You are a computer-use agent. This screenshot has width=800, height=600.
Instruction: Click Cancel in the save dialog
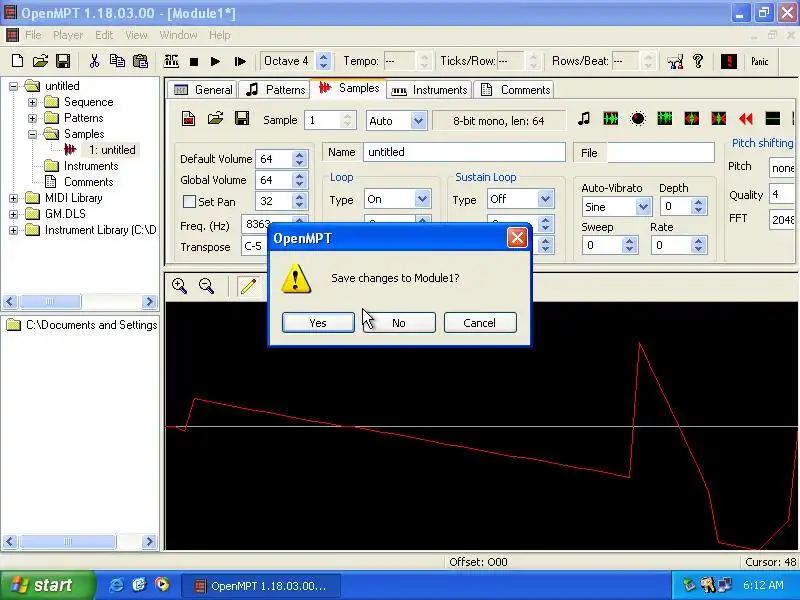tap(480, 323)
